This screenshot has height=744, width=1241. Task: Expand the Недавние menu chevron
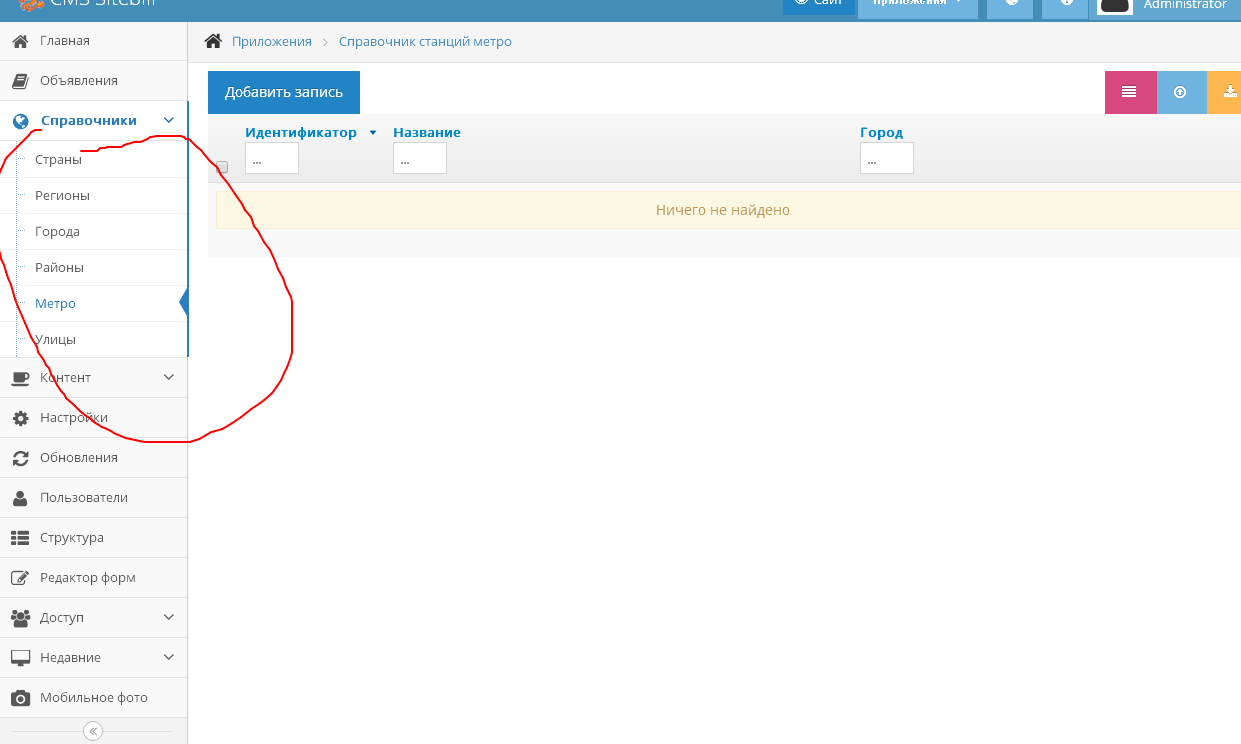click(x=169, y=657)
